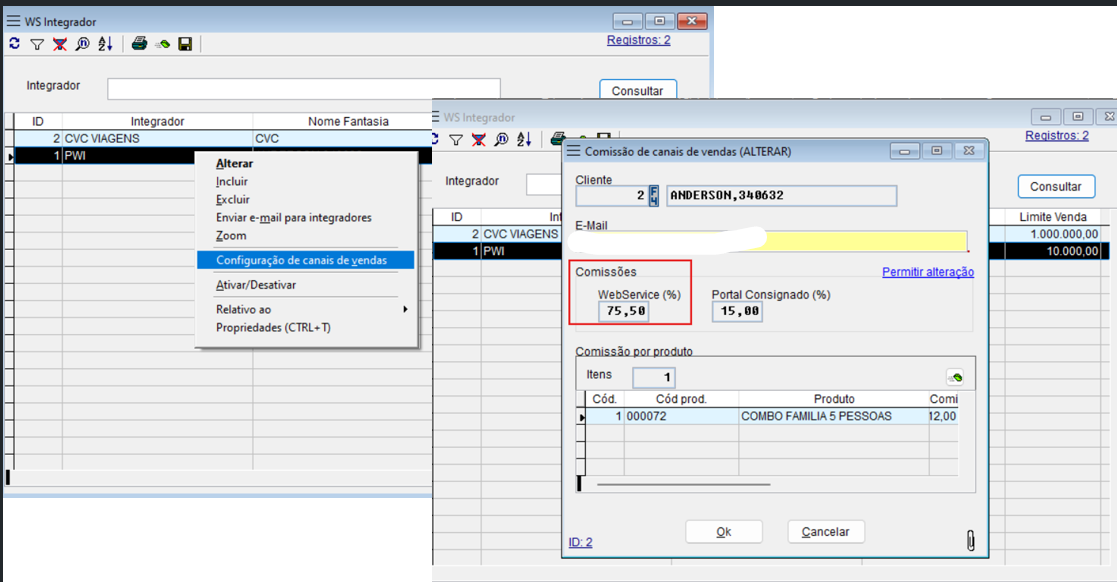
Task: Click the 'Permitir alteração' link
Action: pyautogui.click(x=927, y=272)
